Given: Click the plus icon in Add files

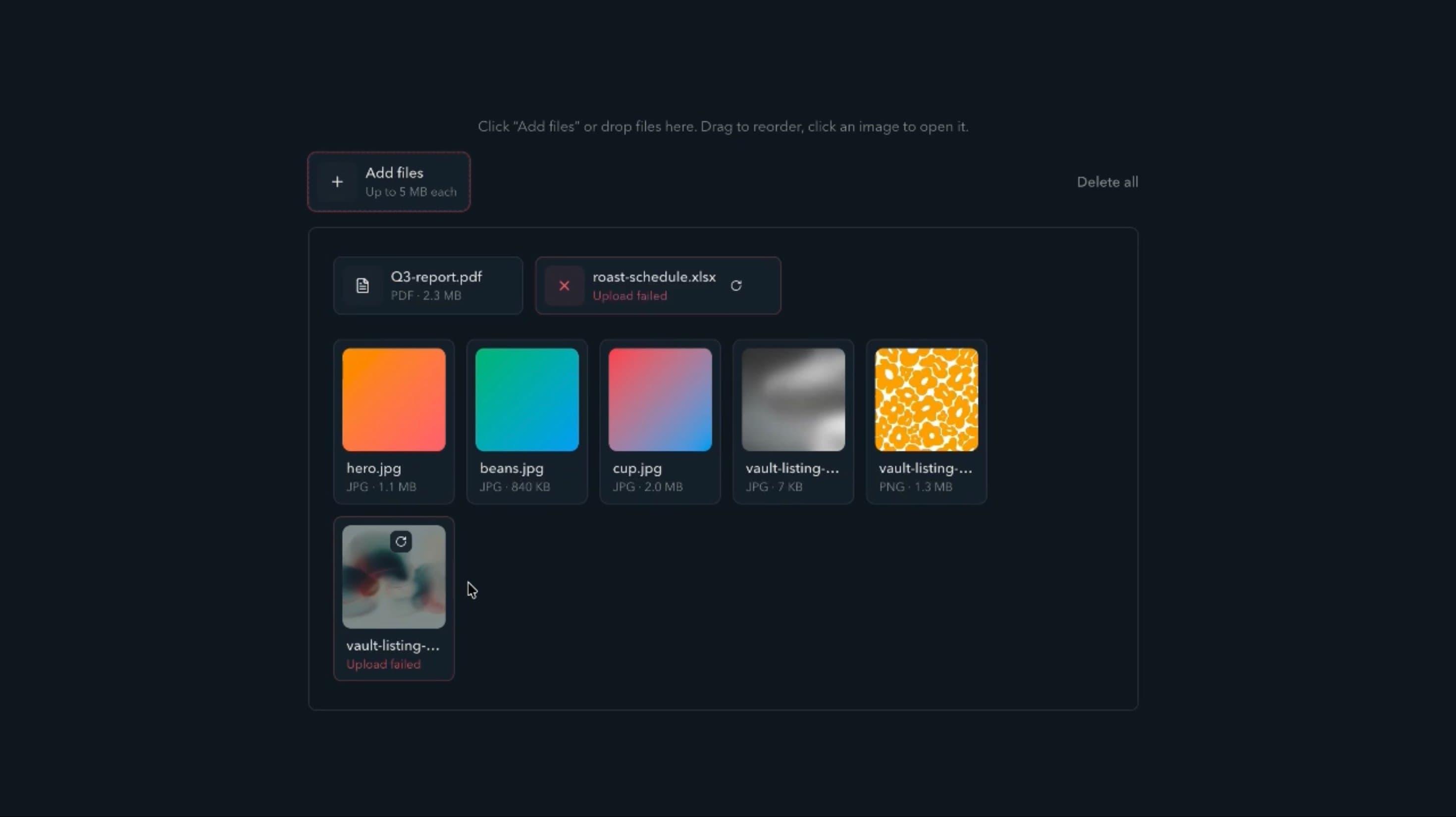Looking at the screenshot, I should (337, 182).
